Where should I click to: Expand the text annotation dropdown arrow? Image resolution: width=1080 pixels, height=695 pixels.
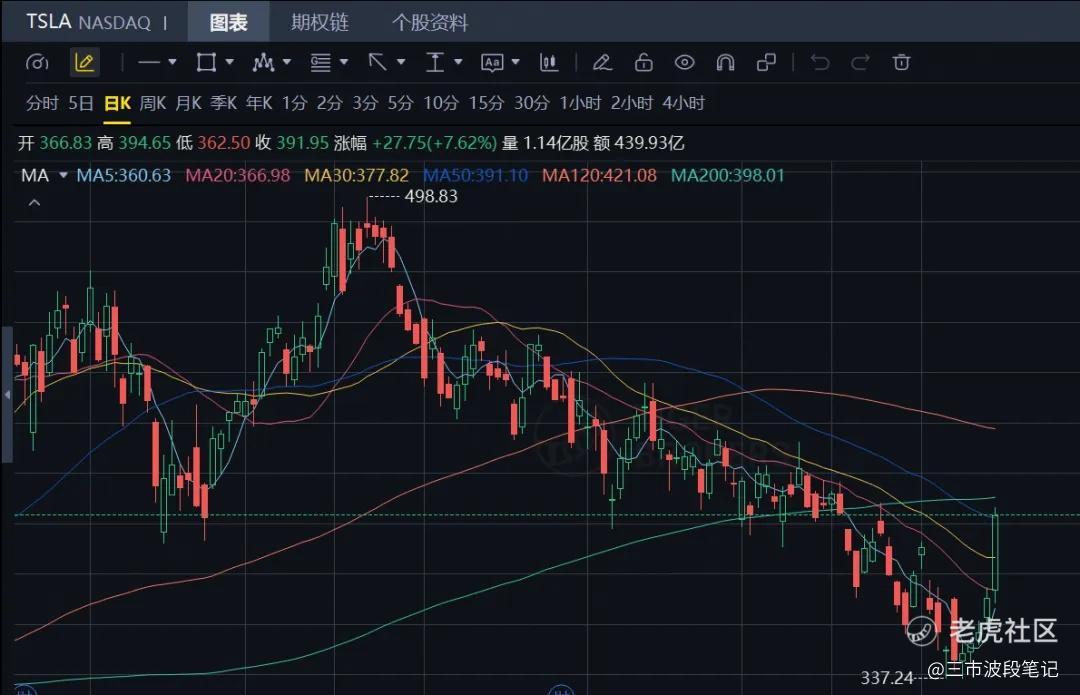(516, 63)
